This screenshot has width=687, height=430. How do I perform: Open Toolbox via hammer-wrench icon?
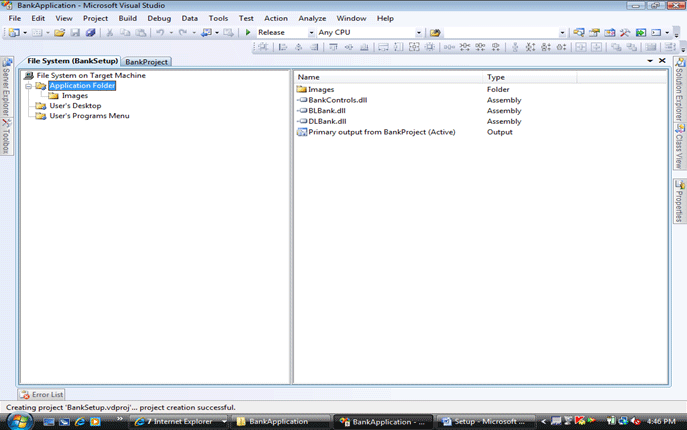tap(625, 32)
